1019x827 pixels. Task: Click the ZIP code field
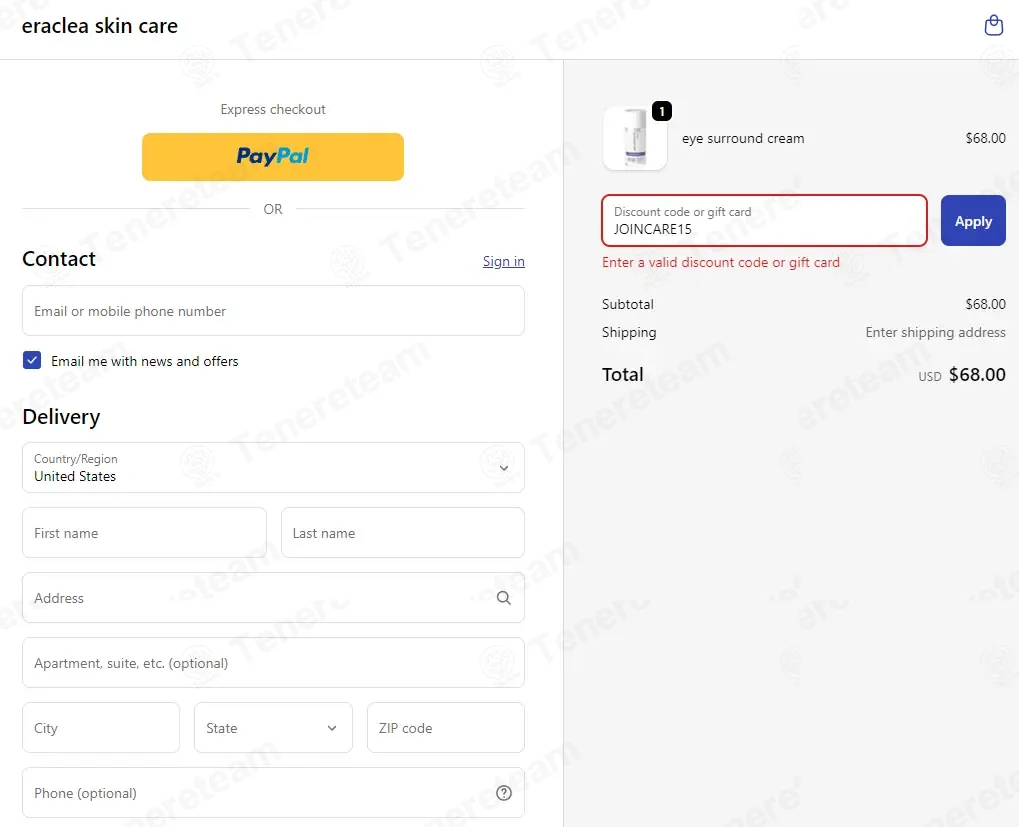[x=446, y=728]
